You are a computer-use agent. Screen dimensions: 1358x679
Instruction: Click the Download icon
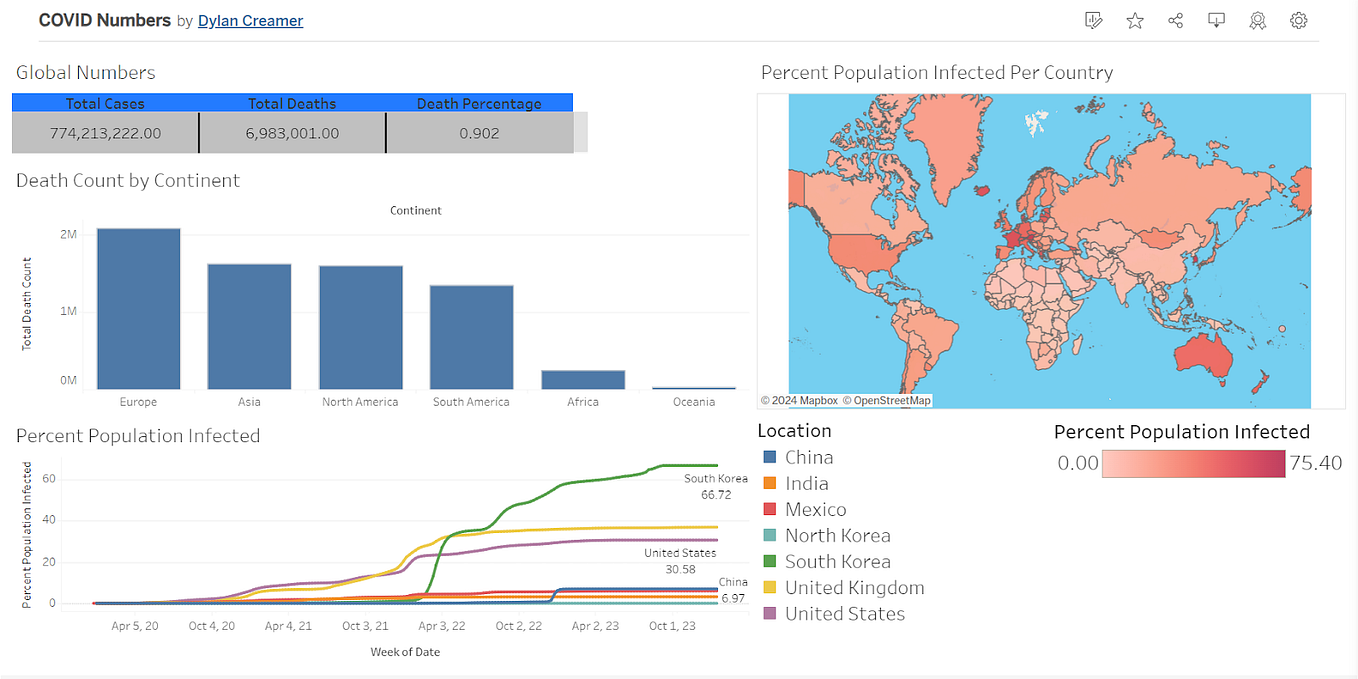click(x=1216, y=20)
